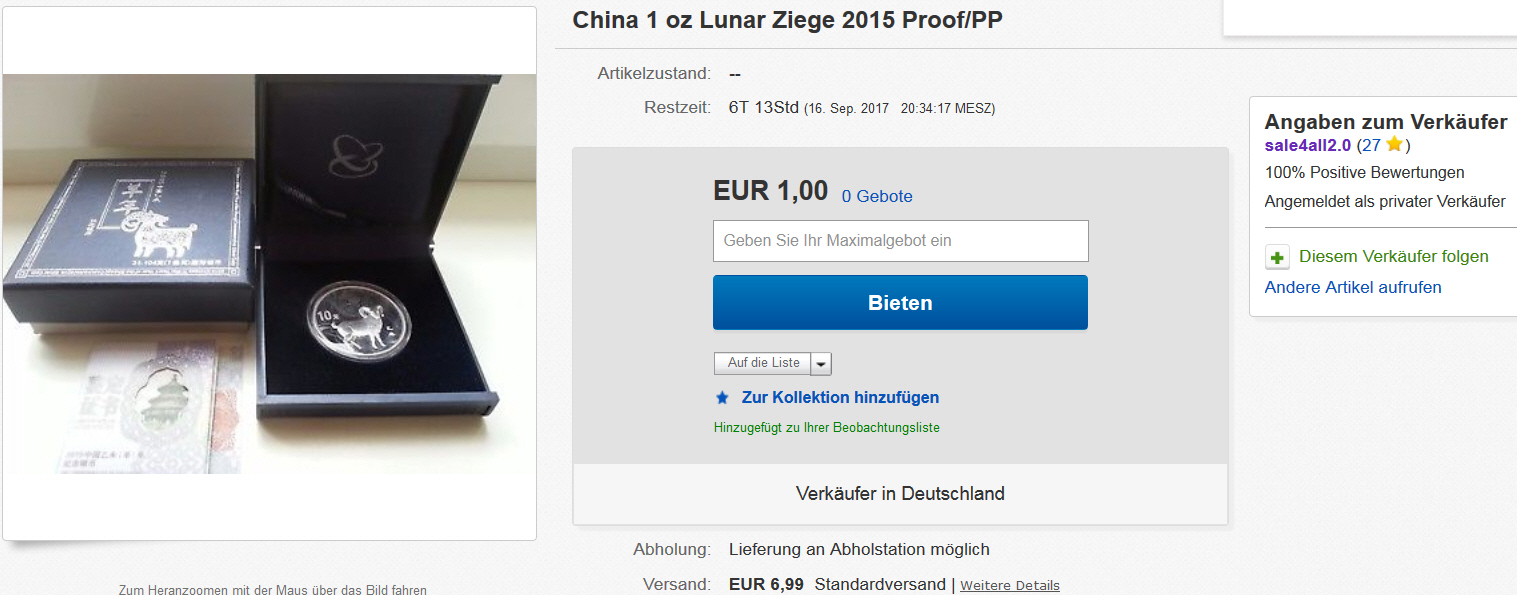This screenshot has width=1517, height=595.
Task: Open seller profile sale4all2.0
Action: coord(1308,145)
